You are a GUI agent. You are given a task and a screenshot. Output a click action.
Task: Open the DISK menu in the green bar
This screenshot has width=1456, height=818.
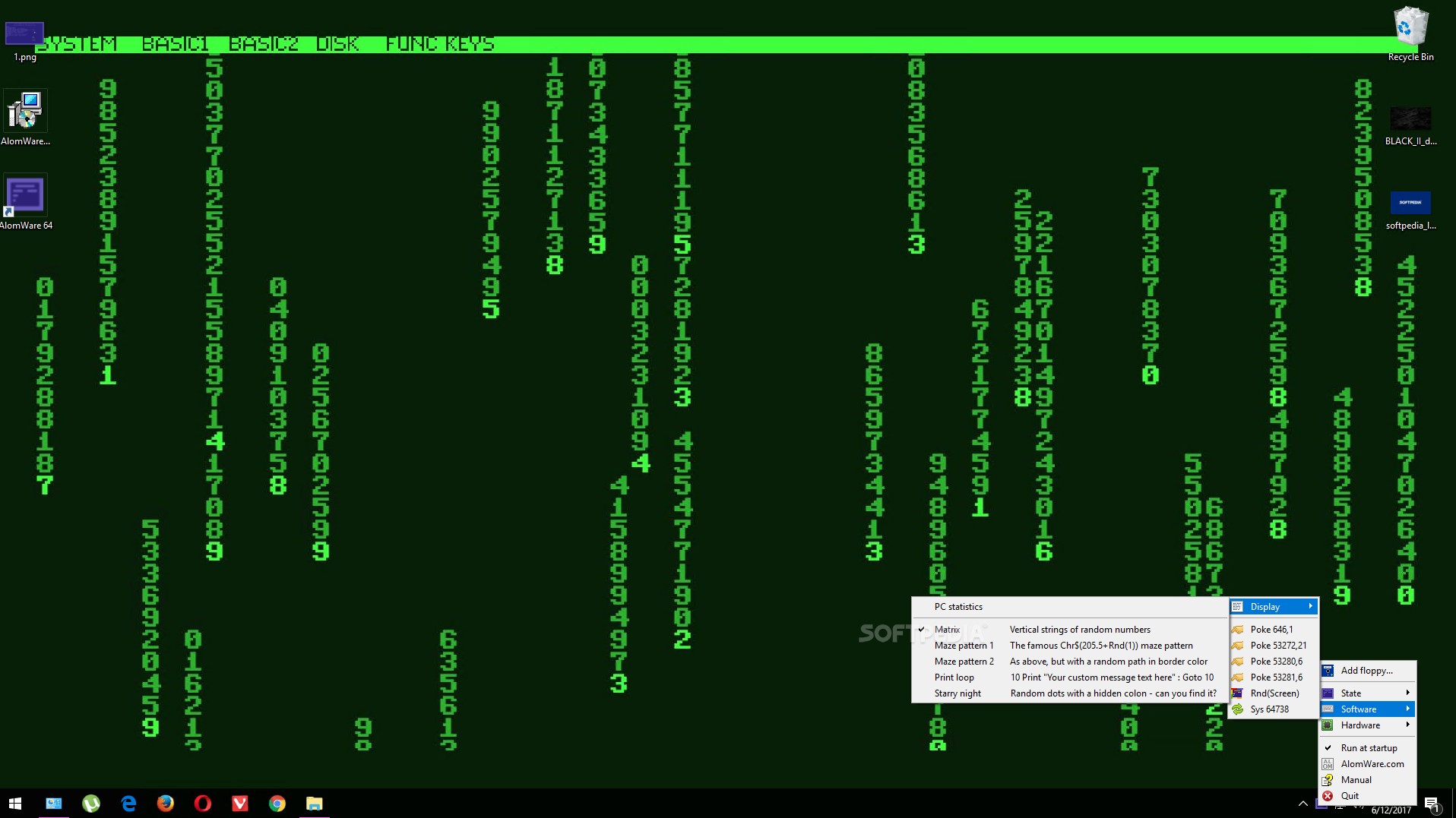point(337,43)
